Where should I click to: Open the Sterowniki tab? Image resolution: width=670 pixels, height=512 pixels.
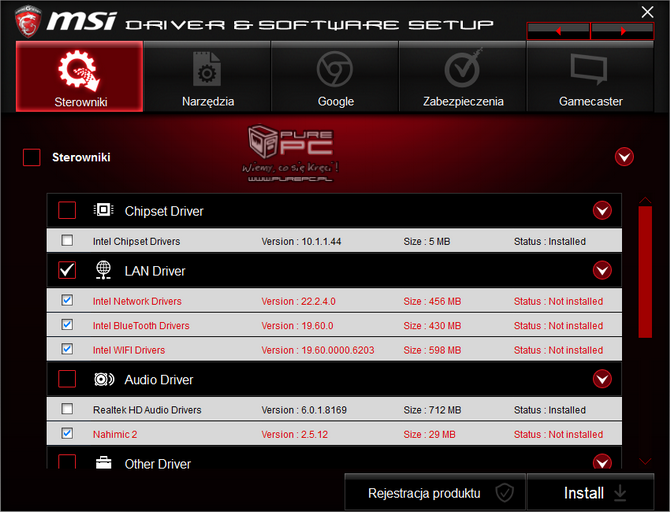pos(79,77)
